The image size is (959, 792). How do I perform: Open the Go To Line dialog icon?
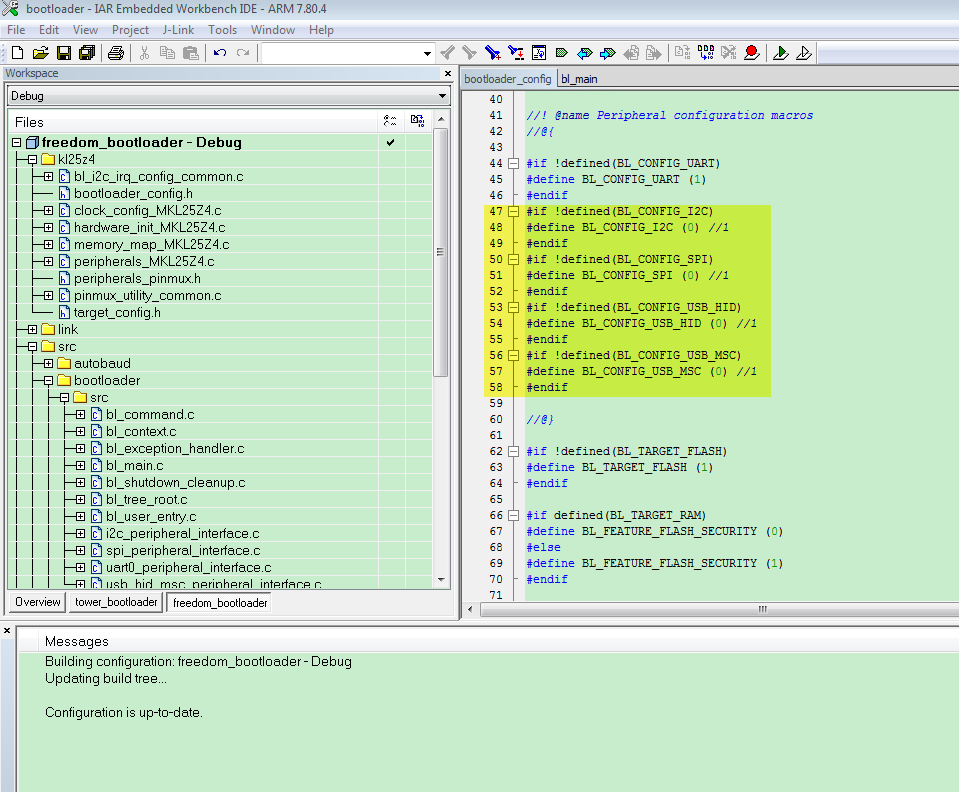click(539, 53)
